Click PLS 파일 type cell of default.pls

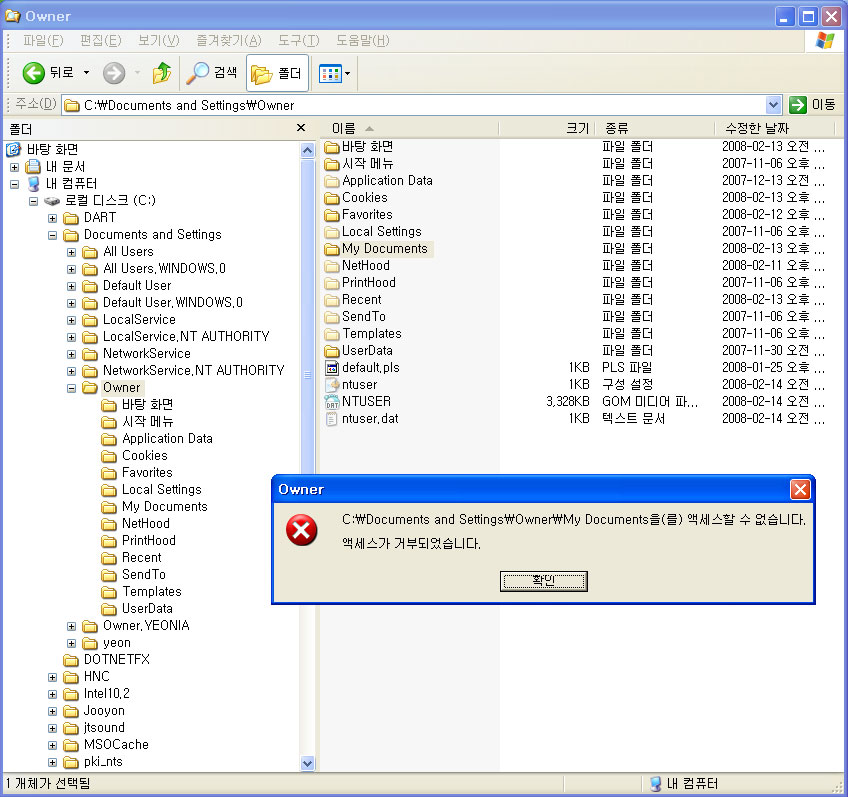coord(627,368)
